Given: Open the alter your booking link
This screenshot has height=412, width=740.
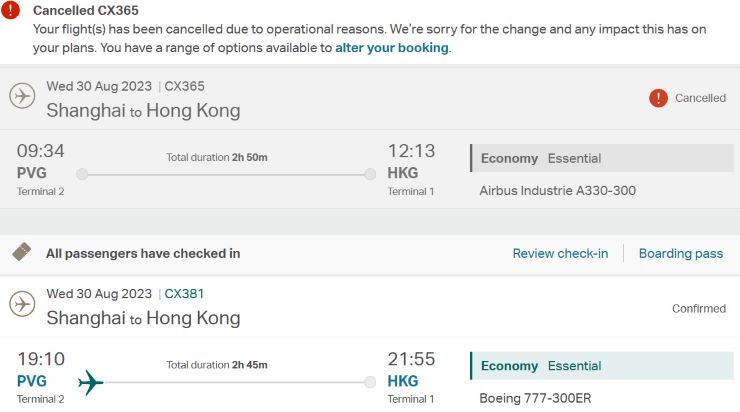Looking at the screenshot, I should pyautogui.click(x=392, y=48).
